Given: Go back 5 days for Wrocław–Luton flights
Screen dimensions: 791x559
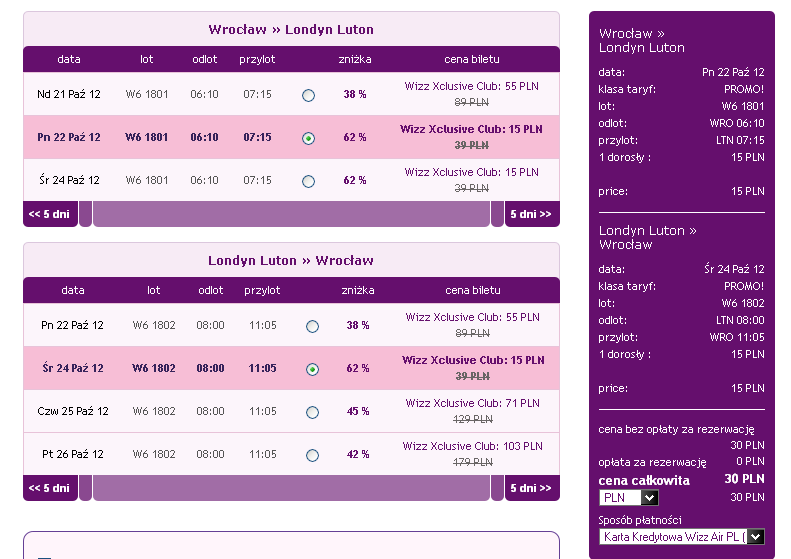Looking at the screenshot, I should pos(50,214).
